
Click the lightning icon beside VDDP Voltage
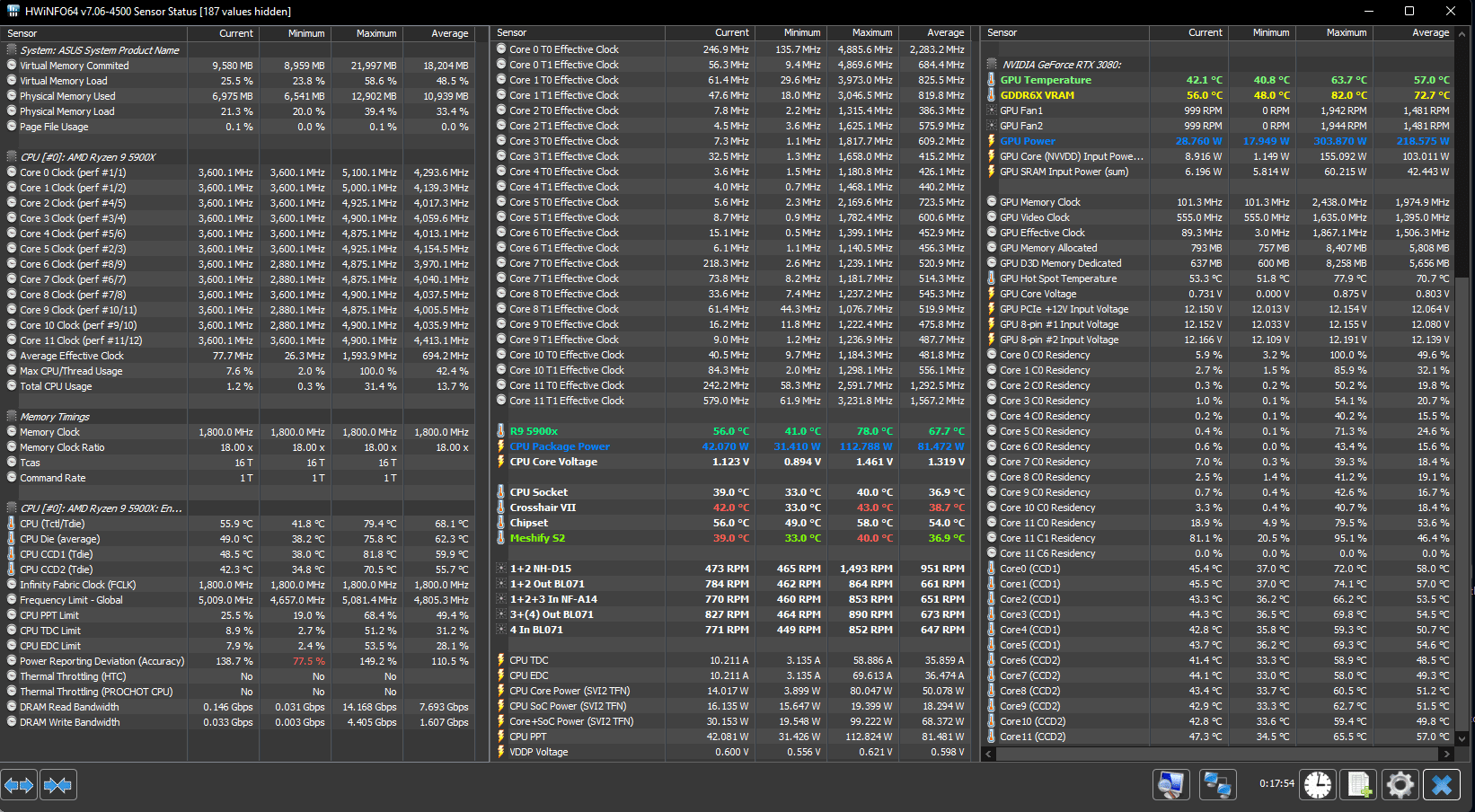[501, 752]
